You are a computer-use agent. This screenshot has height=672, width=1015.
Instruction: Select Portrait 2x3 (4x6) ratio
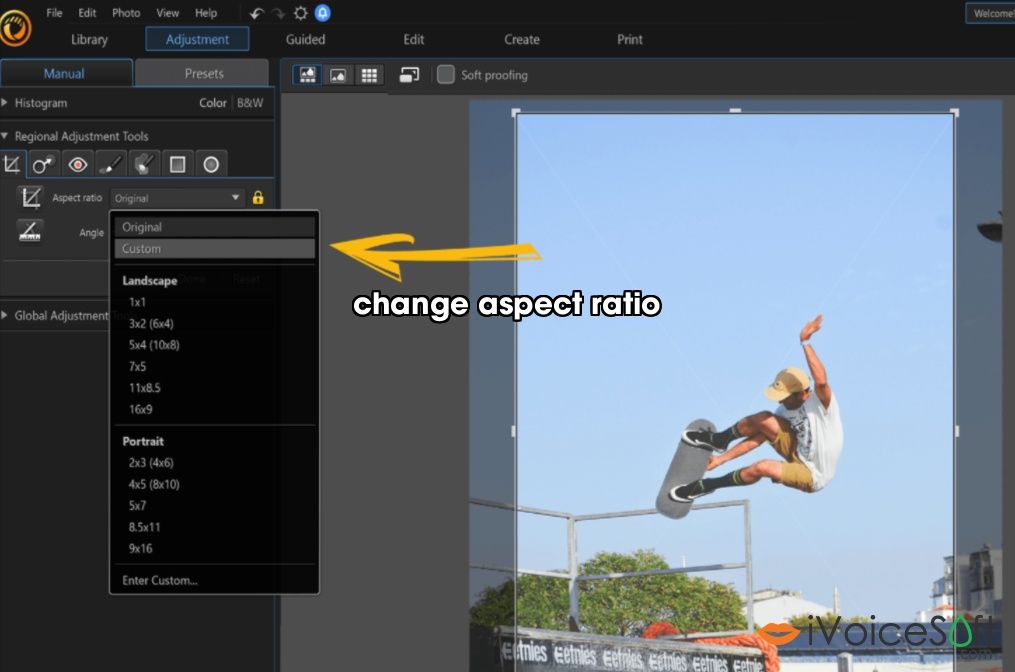coord(151,462)
